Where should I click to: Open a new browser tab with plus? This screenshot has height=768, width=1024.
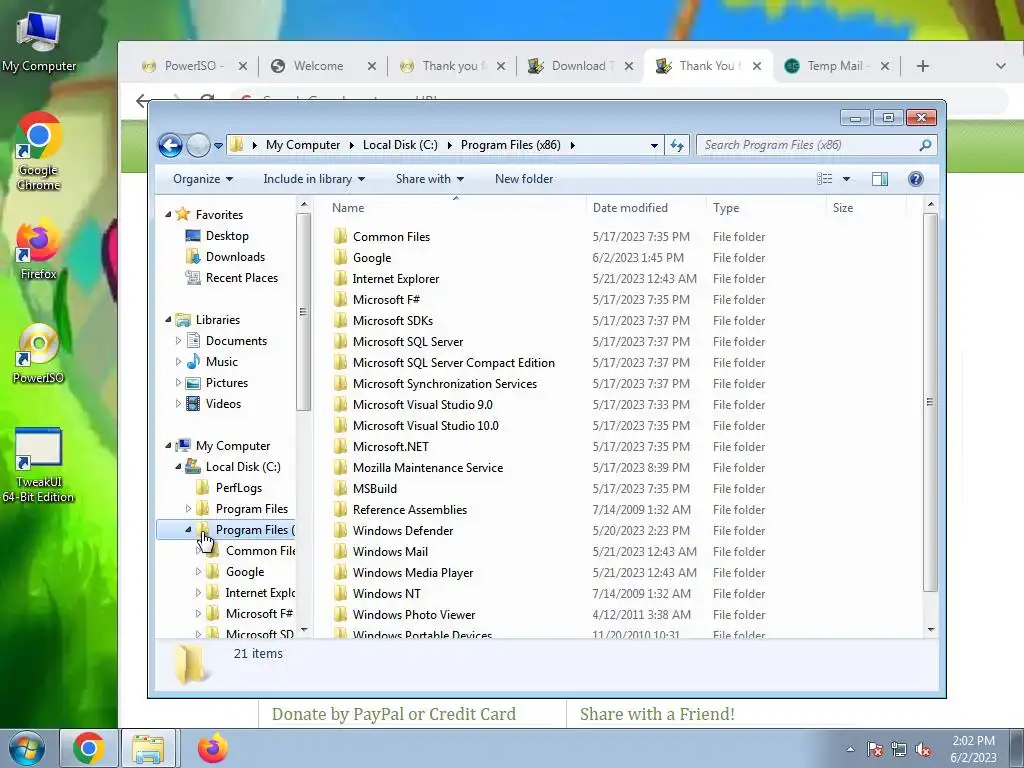pyautogui.click(x=923, y=66)
